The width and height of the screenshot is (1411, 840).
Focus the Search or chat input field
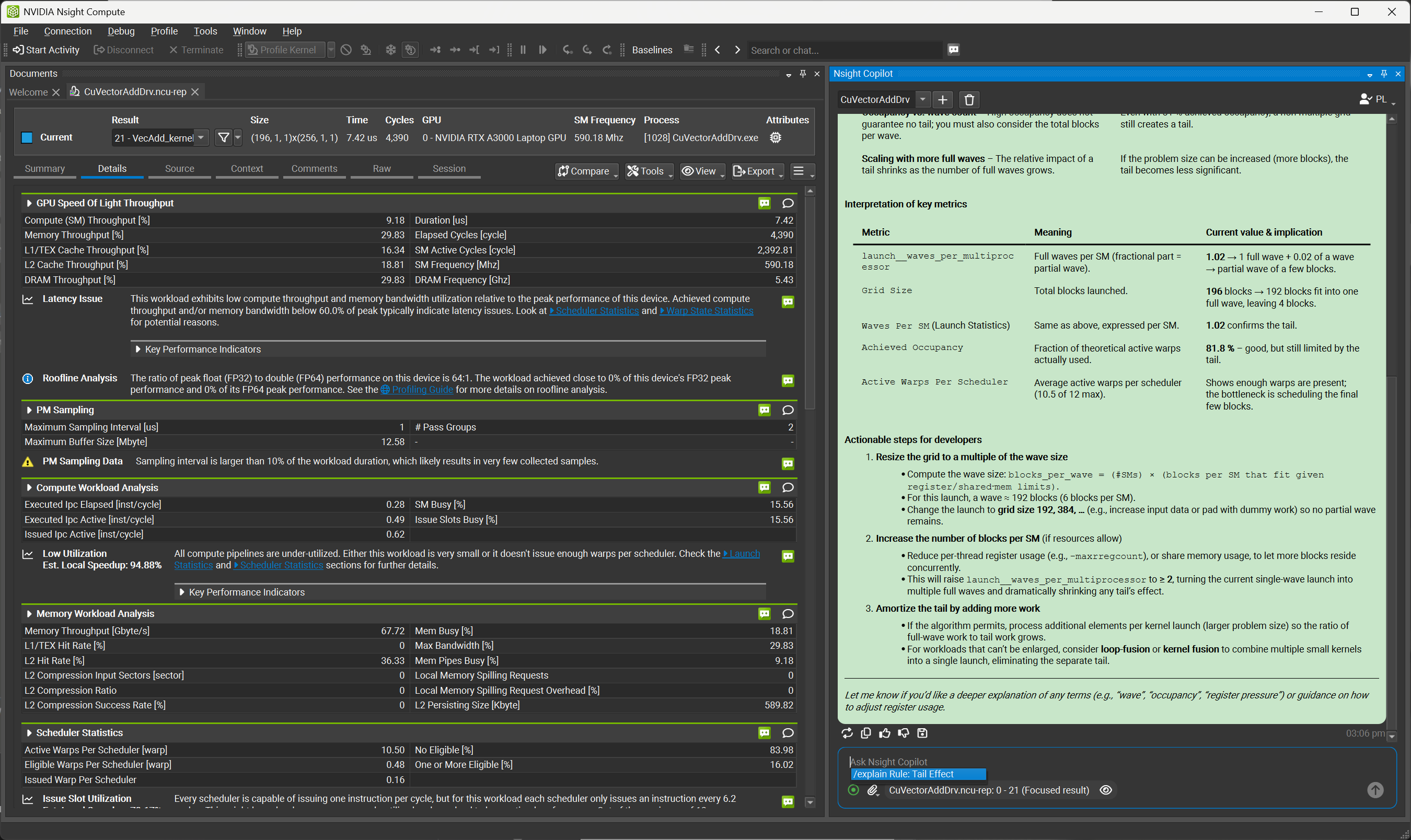click(x=845, y=50)
